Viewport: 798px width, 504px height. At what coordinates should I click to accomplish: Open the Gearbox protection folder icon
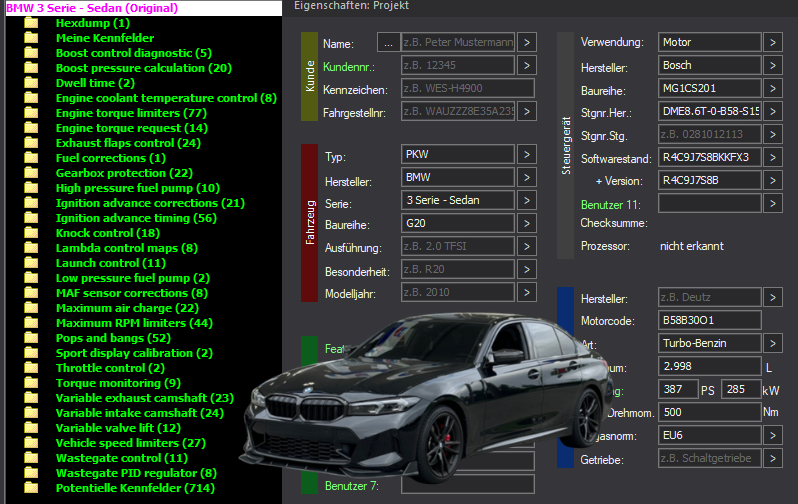[32, 173]
